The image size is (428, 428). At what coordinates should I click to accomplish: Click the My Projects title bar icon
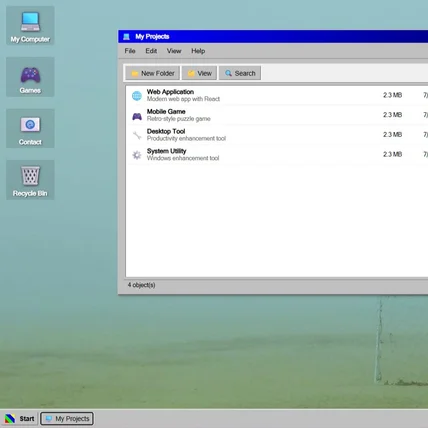tap(126, 37)
